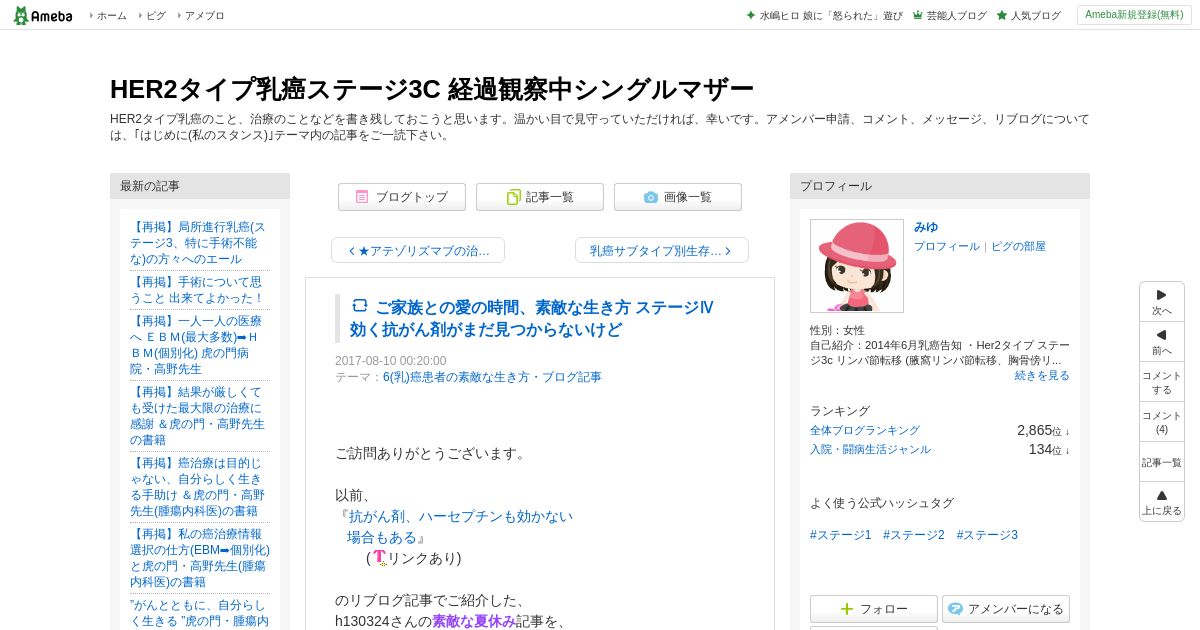Click the green plus icon on フォロー
Screen dimensions: 1200x630
tap(847, 609)
